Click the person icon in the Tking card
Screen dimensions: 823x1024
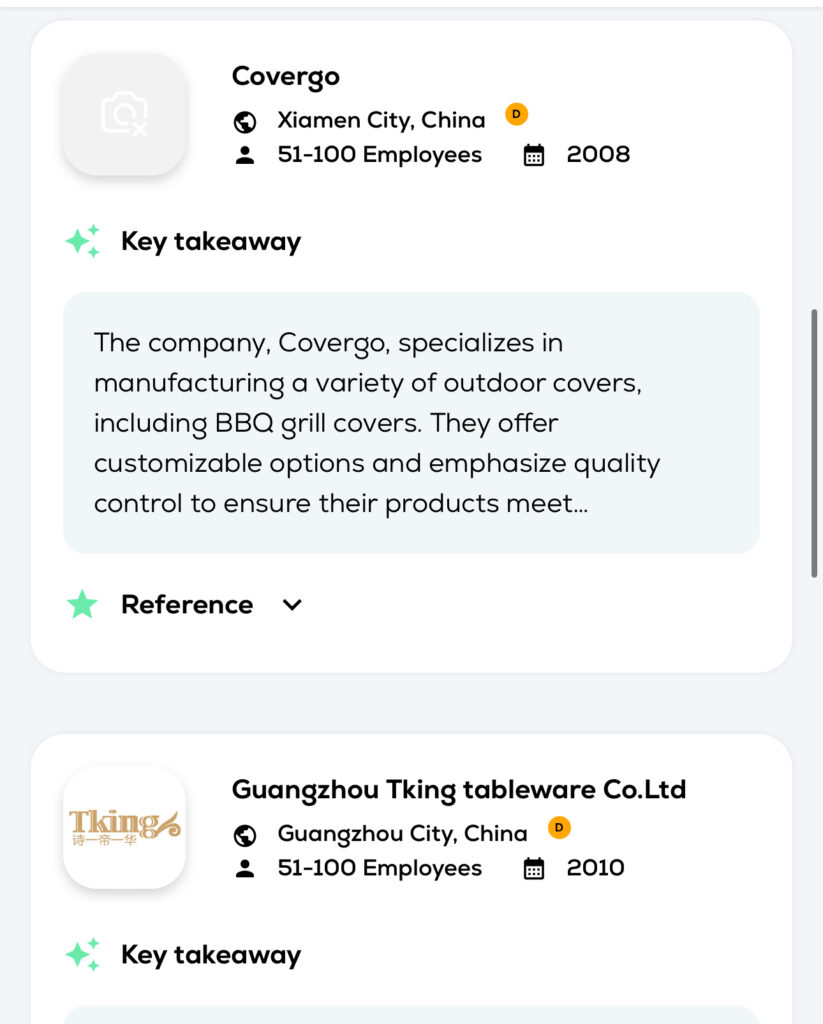point(245,868)
